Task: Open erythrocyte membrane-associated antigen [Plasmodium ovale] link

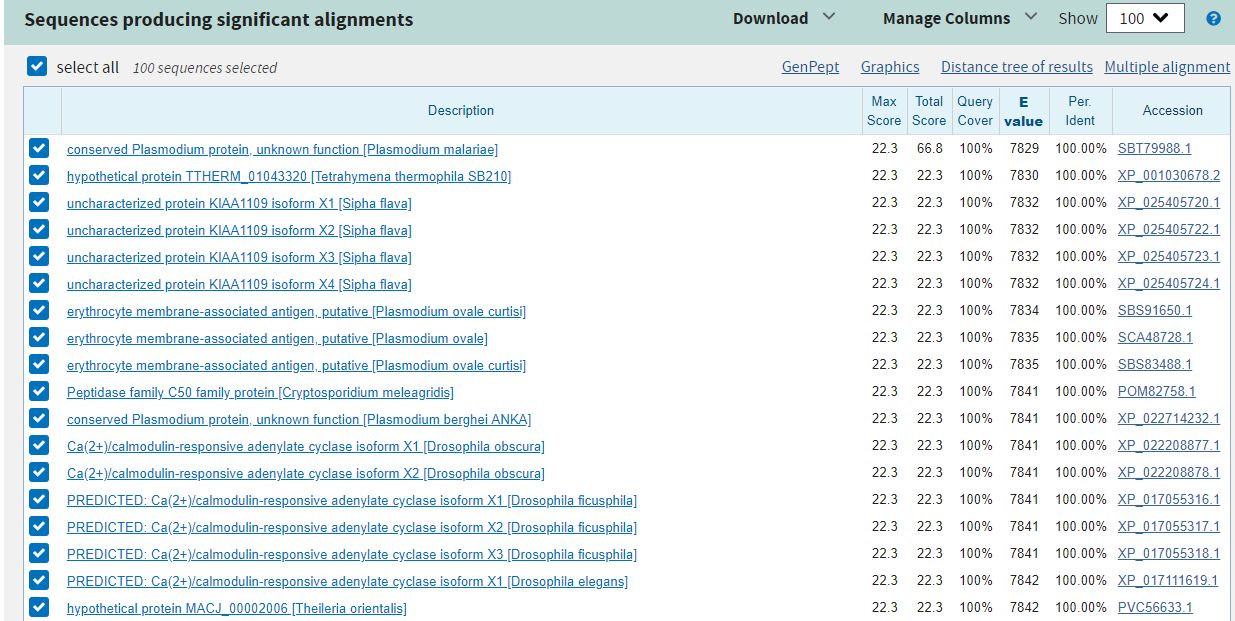Action: point(277,338)
